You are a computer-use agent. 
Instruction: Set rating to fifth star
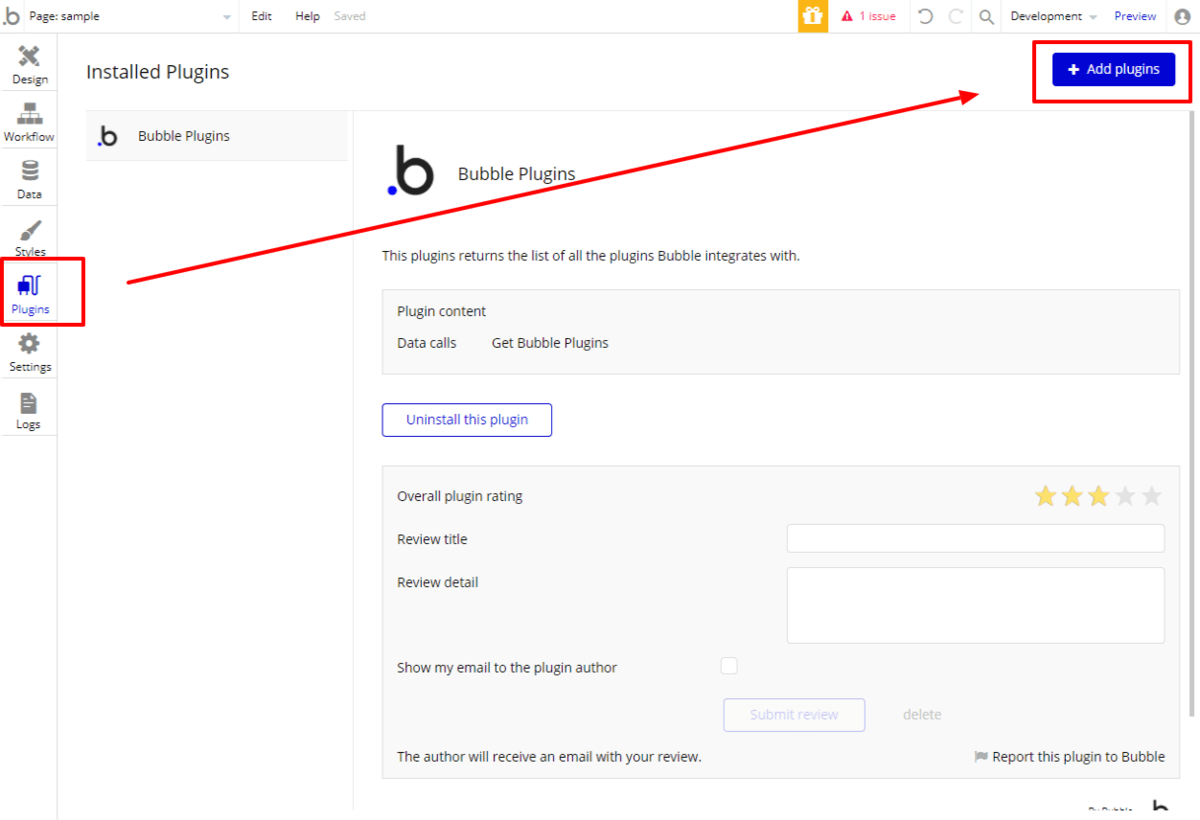click(x=1152, y=496)
